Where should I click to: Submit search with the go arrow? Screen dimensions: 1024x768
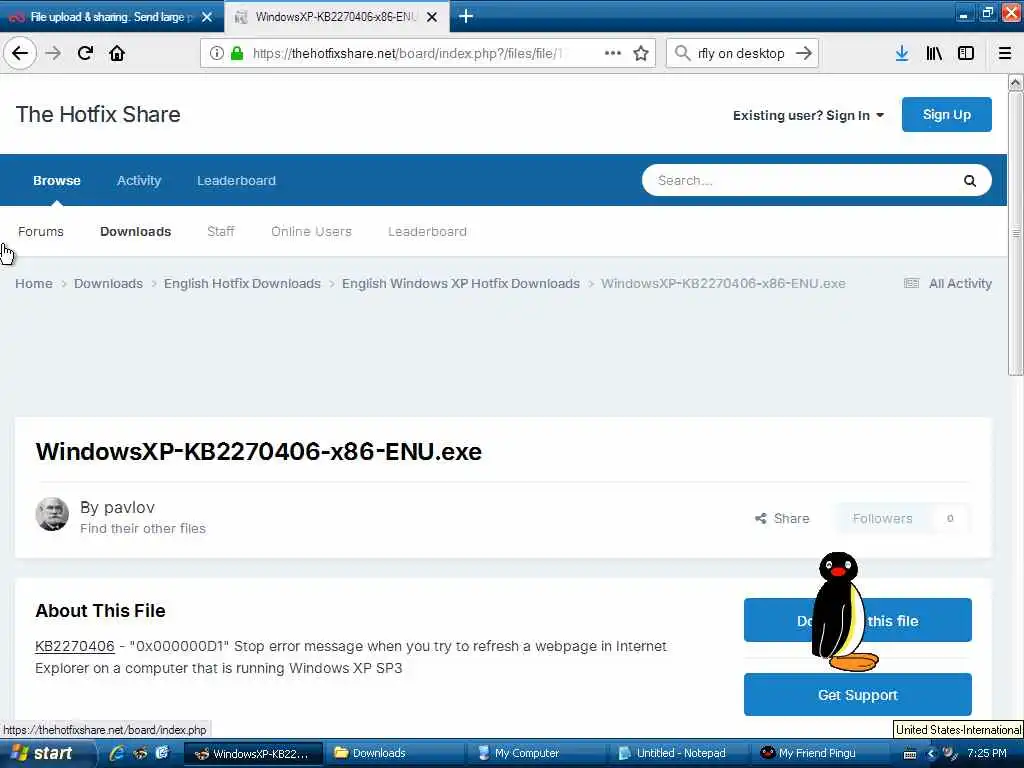[x=804, y=53]
